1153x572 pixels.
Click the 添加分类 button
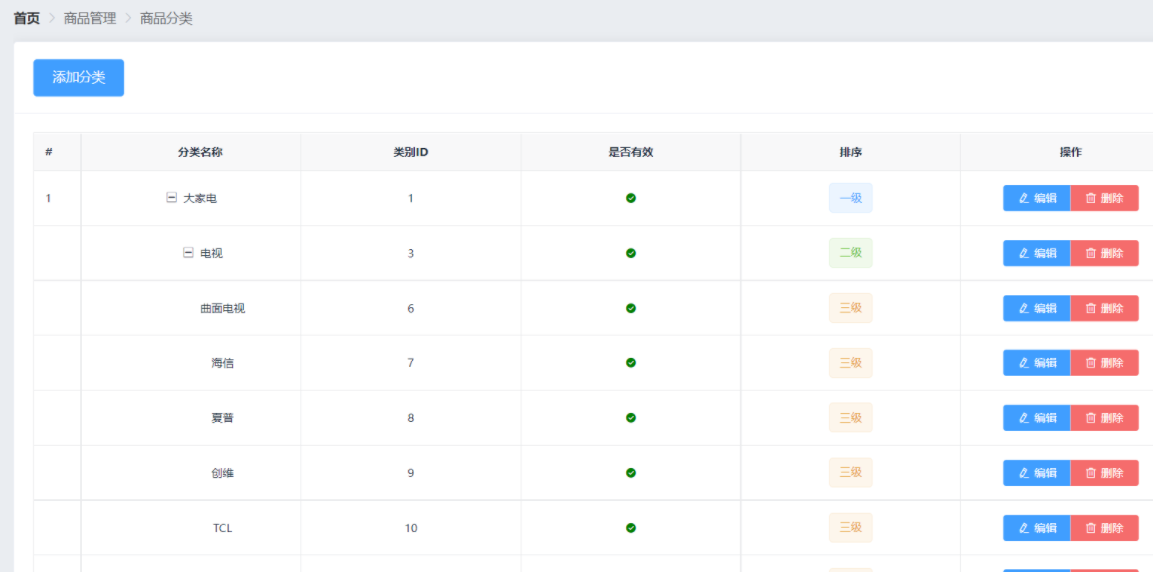[79, 78]
